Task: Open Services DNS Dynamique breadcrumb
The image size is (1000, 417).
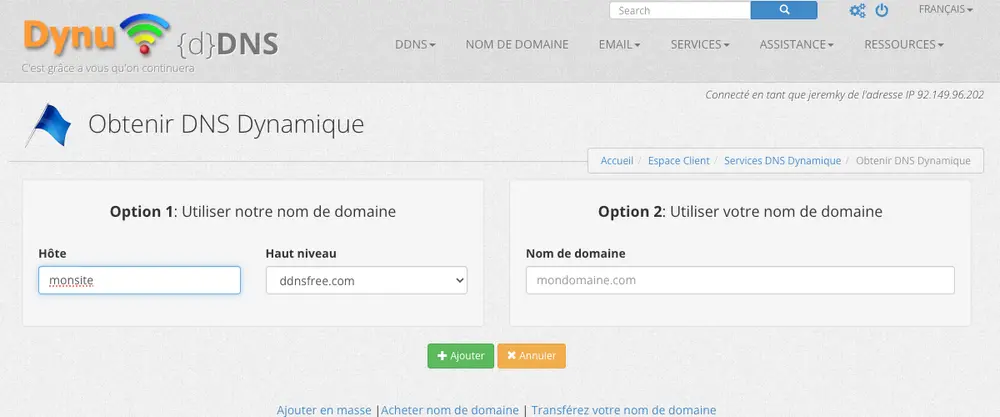Action: tap(783, 161)
